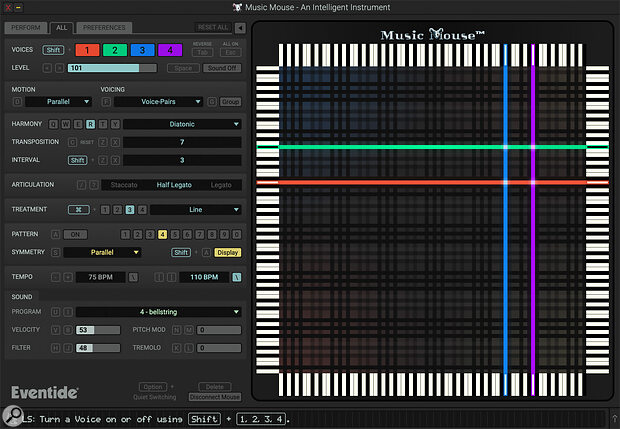Select harmony key R

pos(91,124)
